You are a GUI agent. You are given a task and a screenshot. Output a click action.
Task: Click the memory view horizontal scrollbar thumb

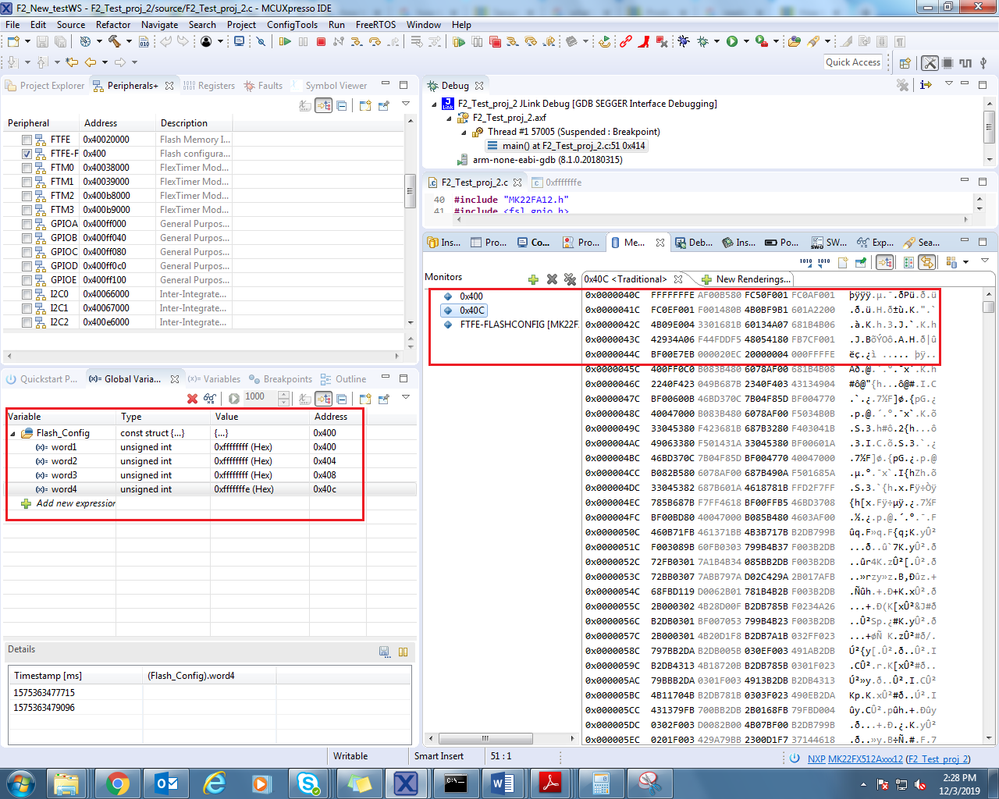click(x=485, y=738)
